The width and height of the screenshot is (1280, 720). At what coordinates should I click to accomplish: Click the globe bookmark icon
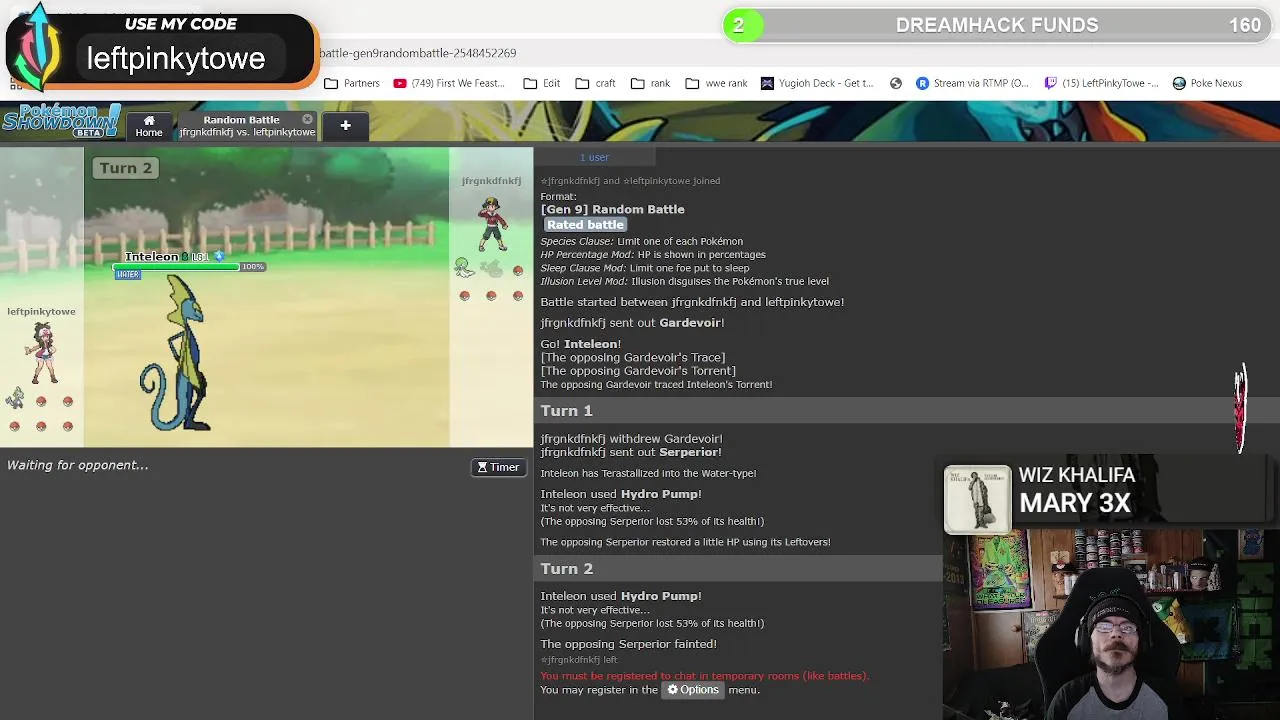[896, 83]
